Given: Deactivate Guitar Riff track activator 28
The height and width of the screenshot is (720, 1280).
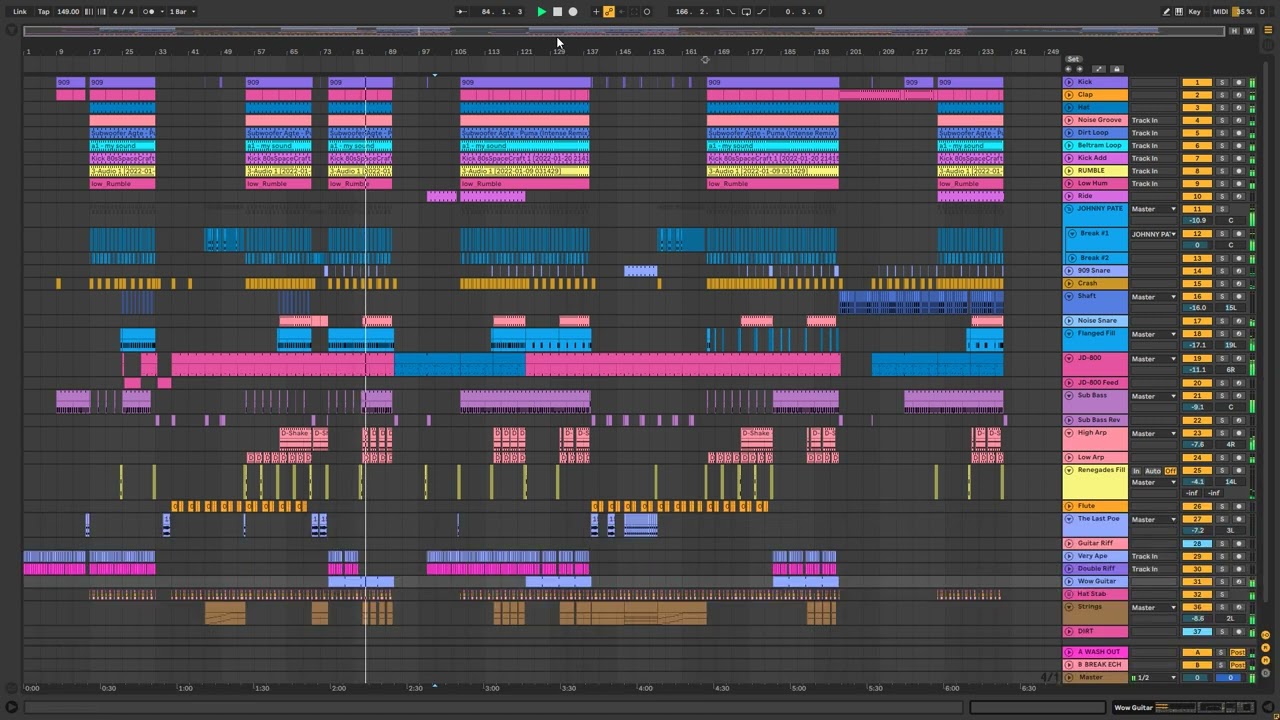Looking at the screenshot, I should (1197, 544).
